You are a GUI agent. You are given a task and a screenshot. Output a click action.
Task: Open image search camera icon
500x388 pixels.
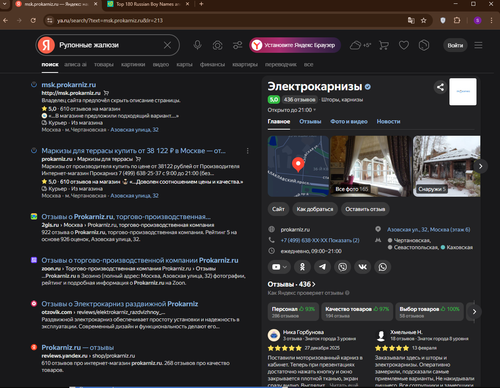tap(217, 45)
